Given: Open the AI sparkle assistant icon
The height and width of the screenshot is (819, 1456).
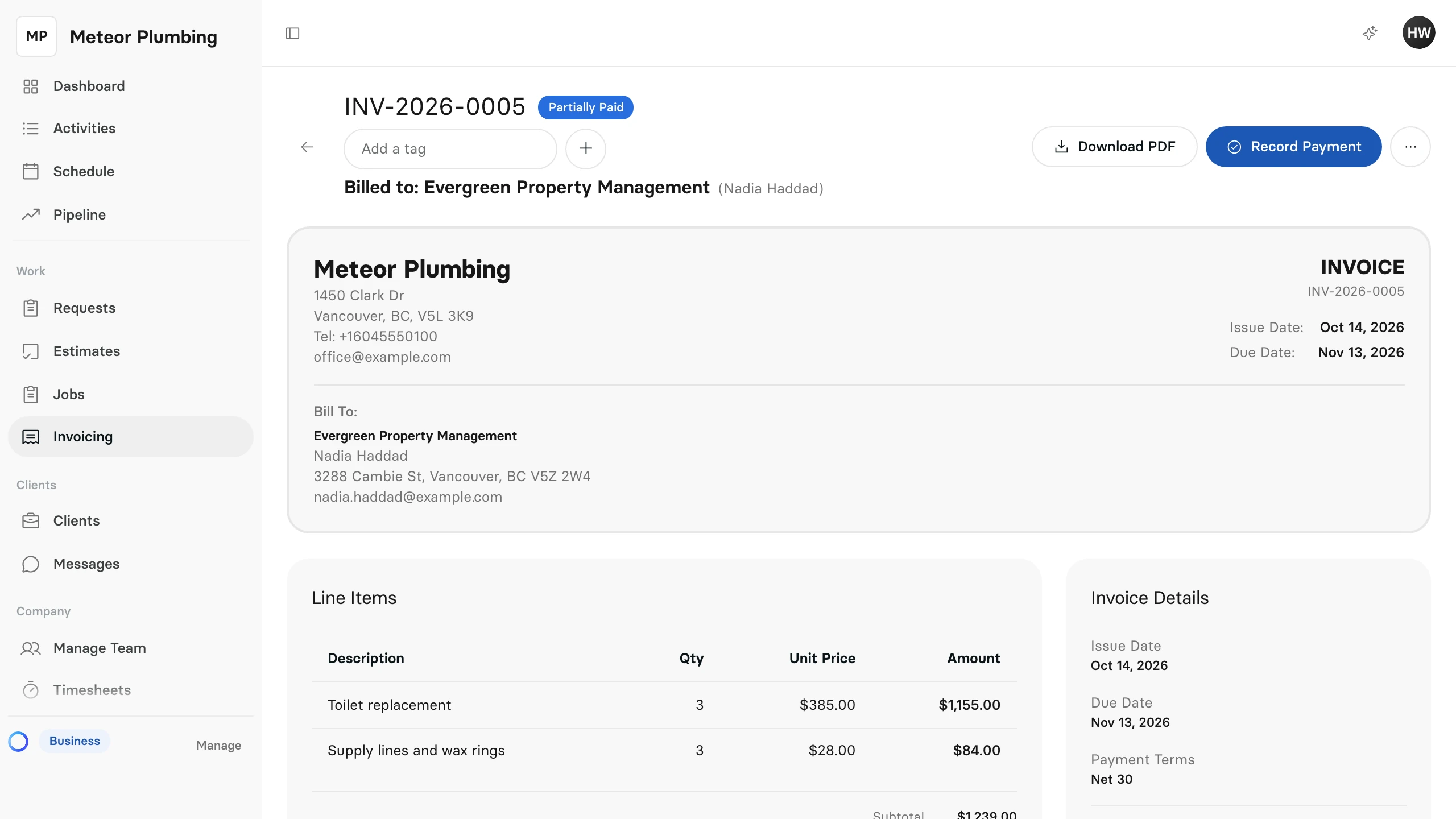Looking at the screenshot, I should 1370,33.
